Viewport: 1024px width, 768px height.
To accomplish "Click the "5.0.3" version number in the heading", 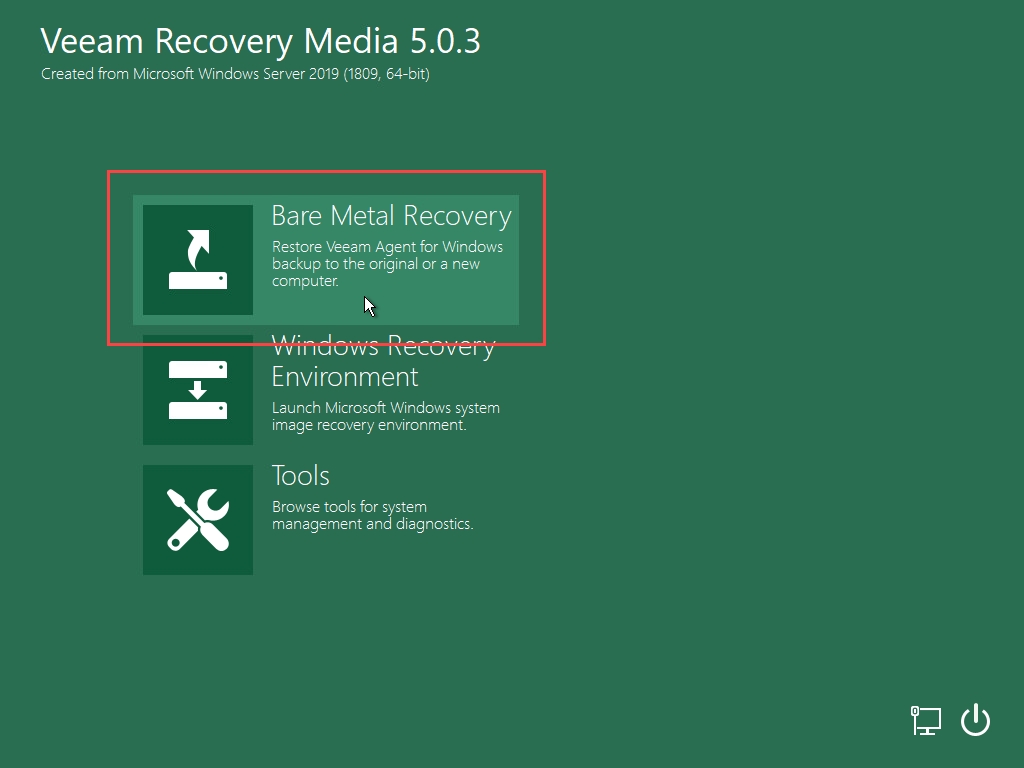I will coord(445,41).
